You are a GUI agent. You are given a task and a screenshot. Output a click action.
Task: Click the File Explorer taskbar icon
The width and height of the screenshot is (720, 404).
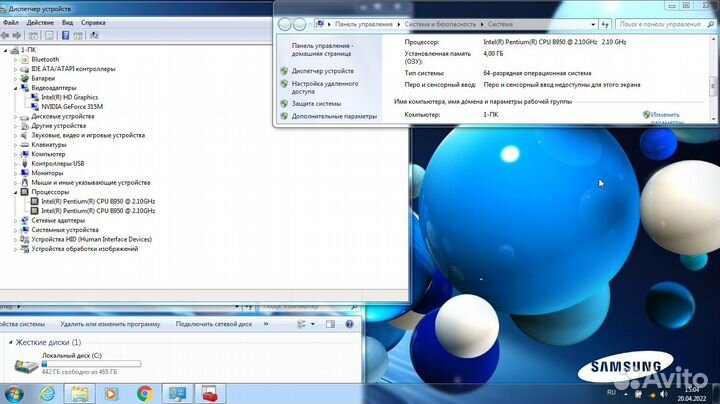click(x=79, y=393)
